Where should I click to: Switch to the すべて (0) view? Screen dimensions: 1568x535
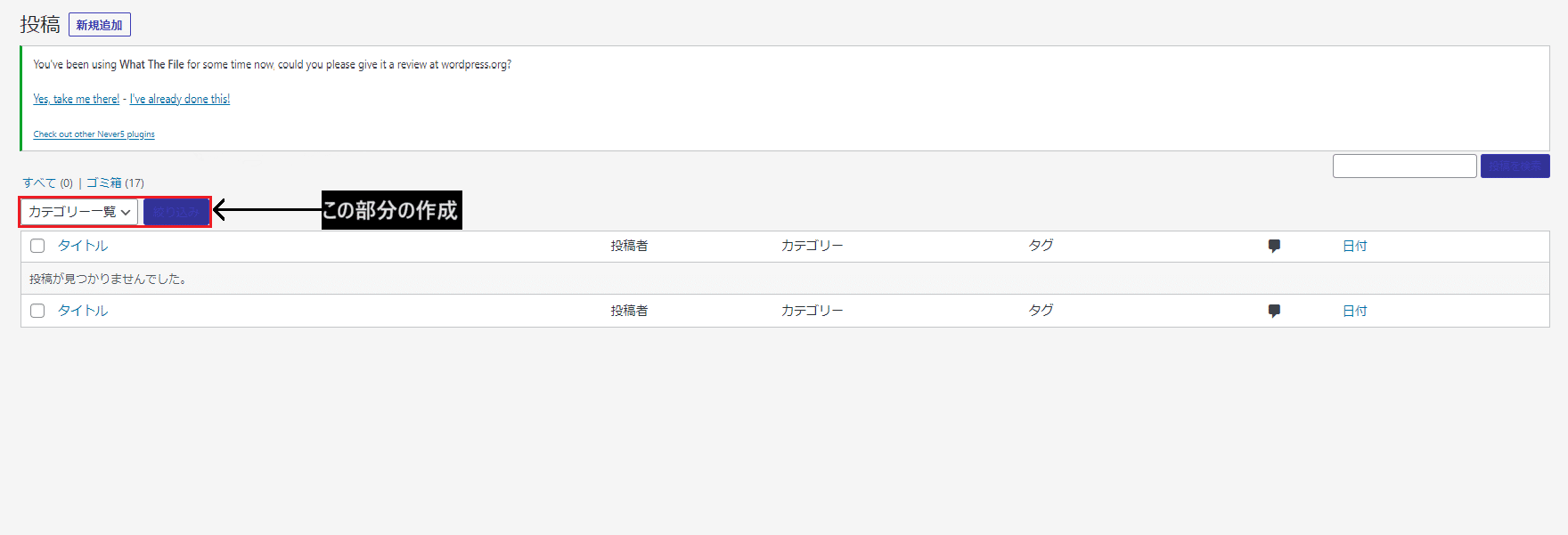47,183
